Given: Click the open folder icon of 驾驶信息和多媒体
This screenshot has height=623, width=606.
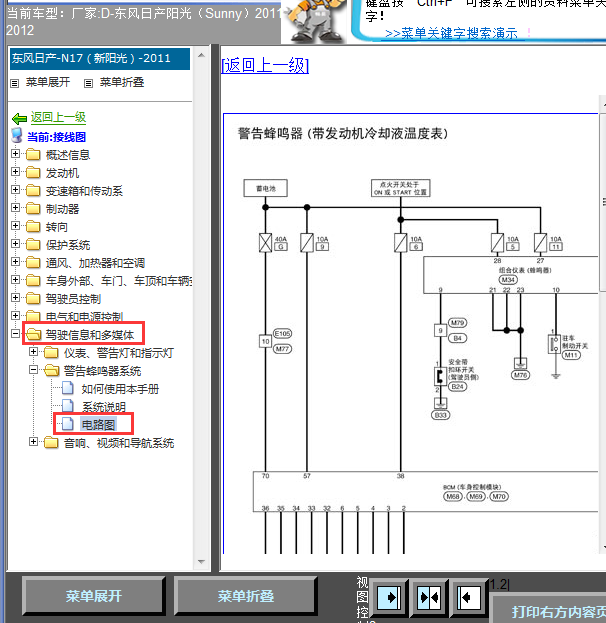Looking at the screenshot, I should click(33, 335).
